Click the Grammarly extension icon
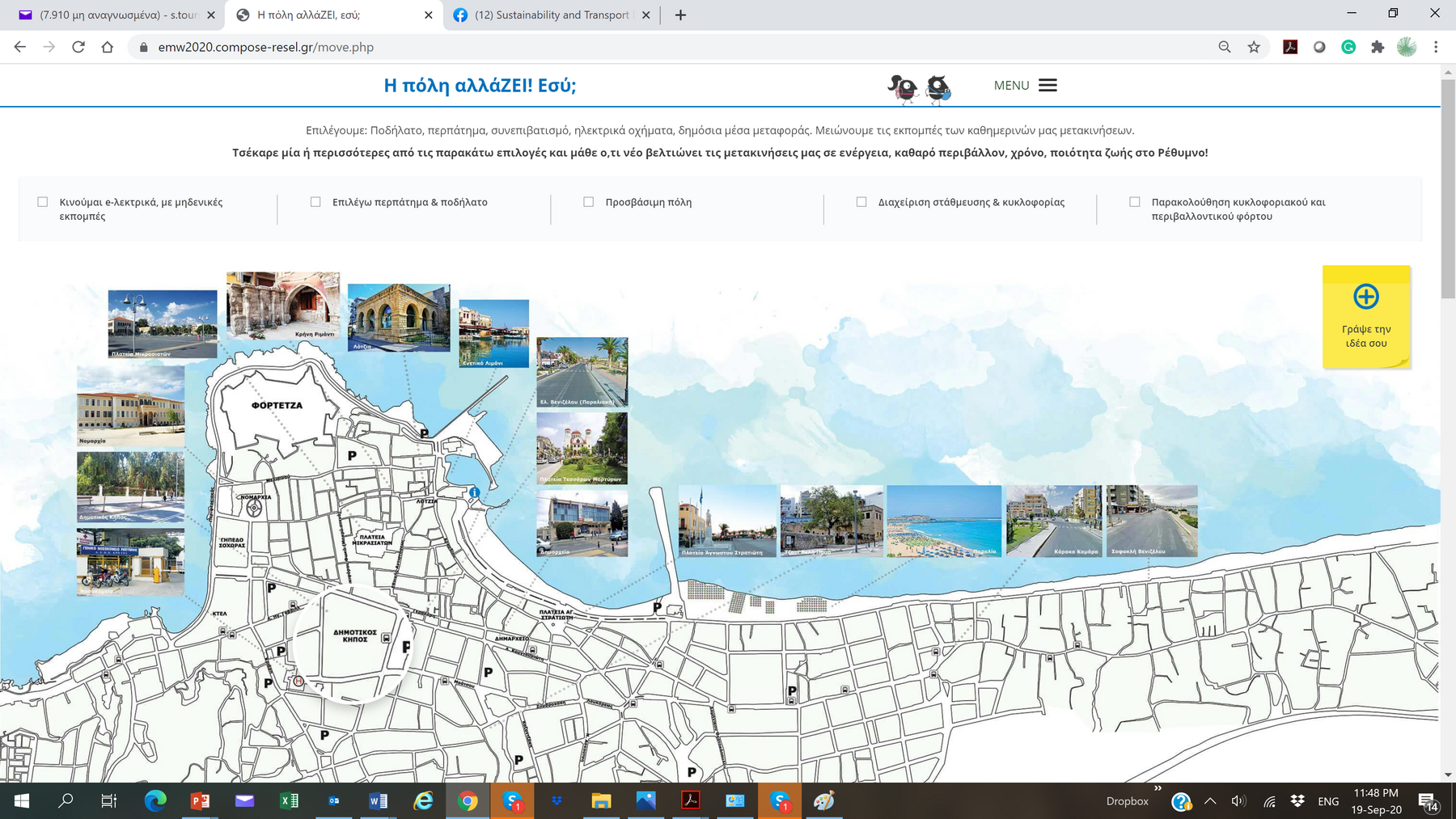 tap(1348, 47)
